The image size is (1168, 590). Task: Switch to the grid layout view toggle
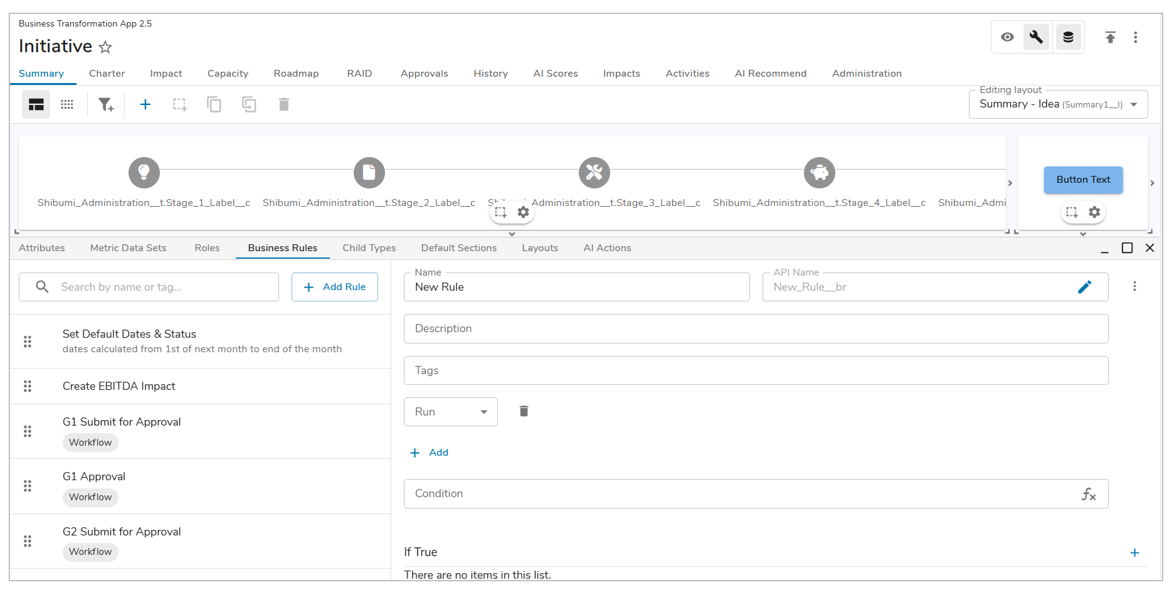click(x=67, y=105)
